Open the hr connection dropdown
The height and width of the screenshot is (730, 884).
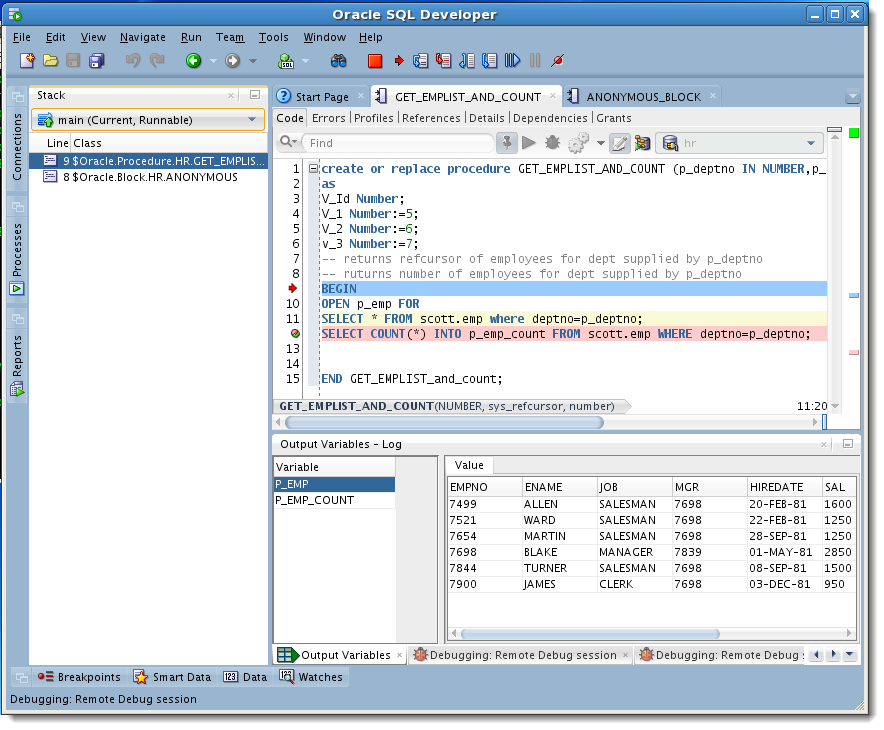pyautogui.click(x=812, y=143)
